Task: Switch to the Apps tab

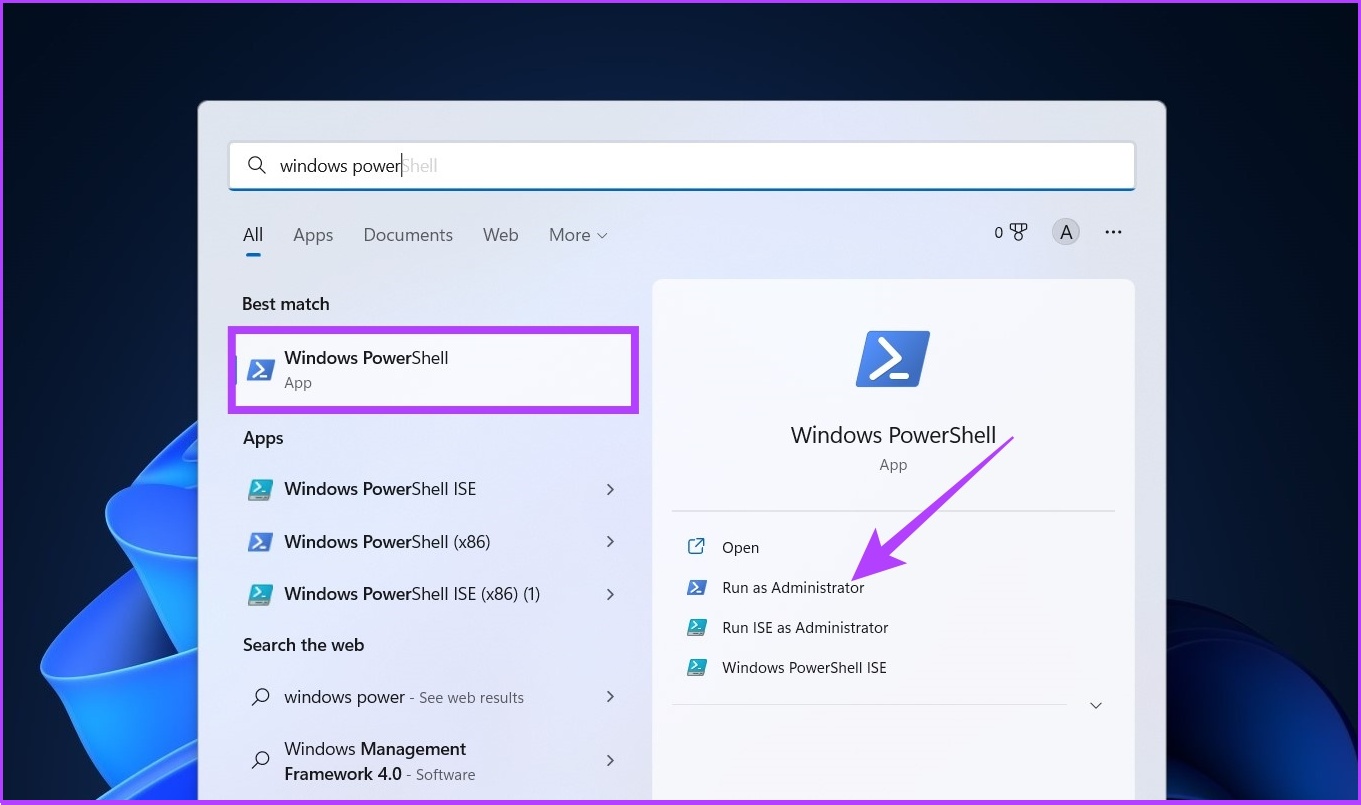Action: coord(313,235)
